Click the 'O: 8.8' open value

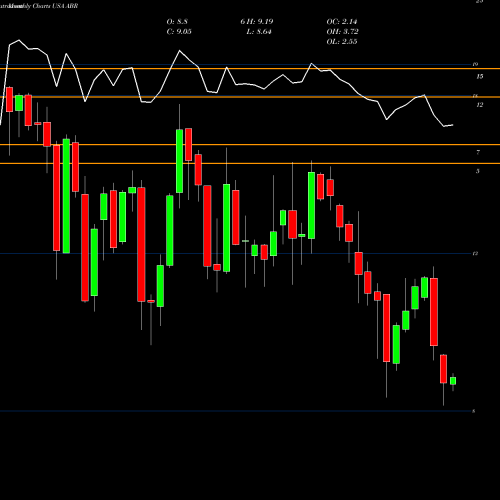coord(177,22)
